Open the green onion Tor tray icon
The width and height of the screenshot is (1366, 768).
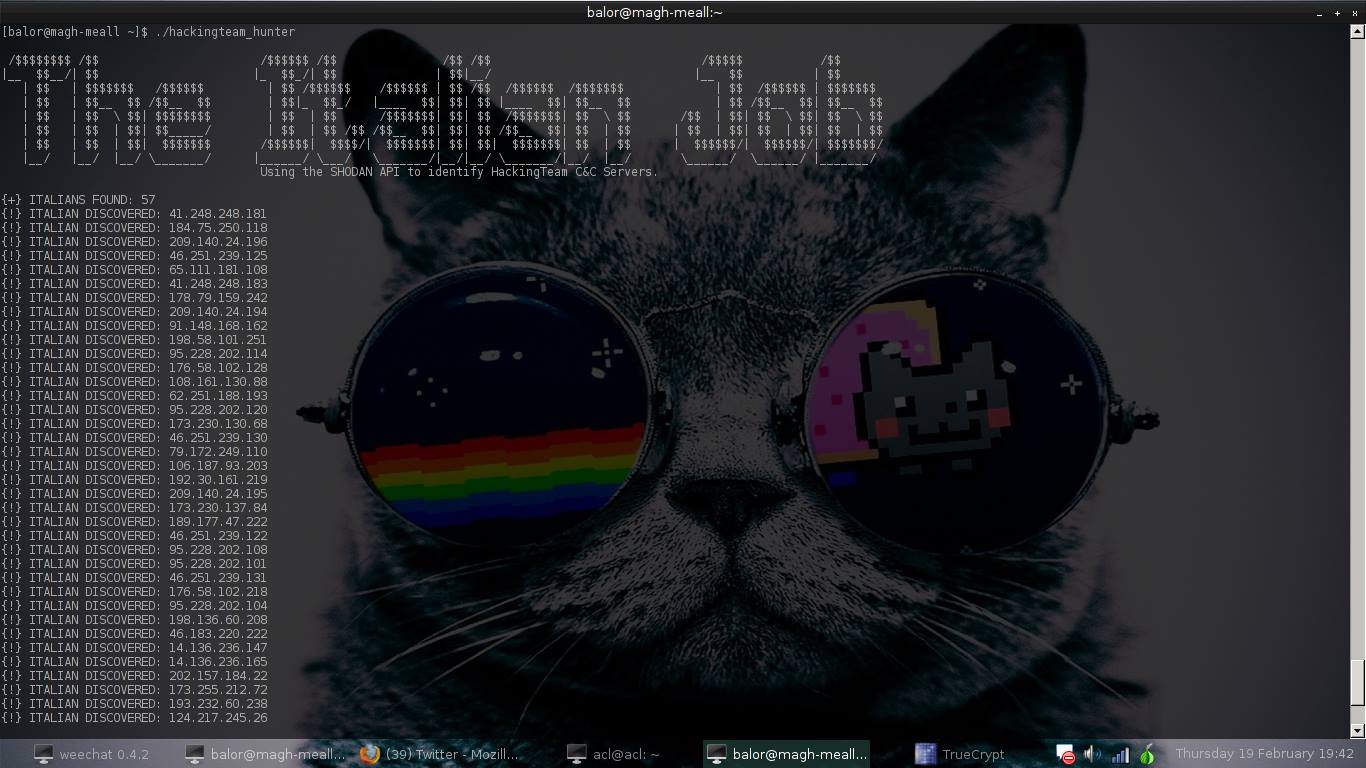[x=1148, y=755]
